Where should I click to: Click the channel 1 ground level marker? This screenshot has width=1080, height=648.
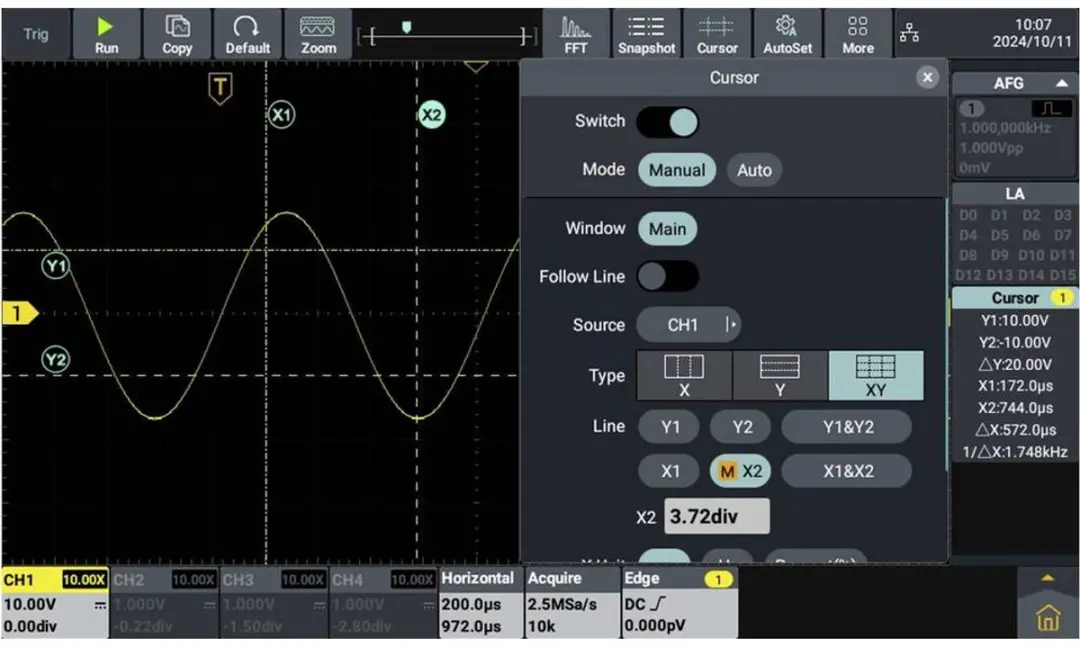[20, 313]
